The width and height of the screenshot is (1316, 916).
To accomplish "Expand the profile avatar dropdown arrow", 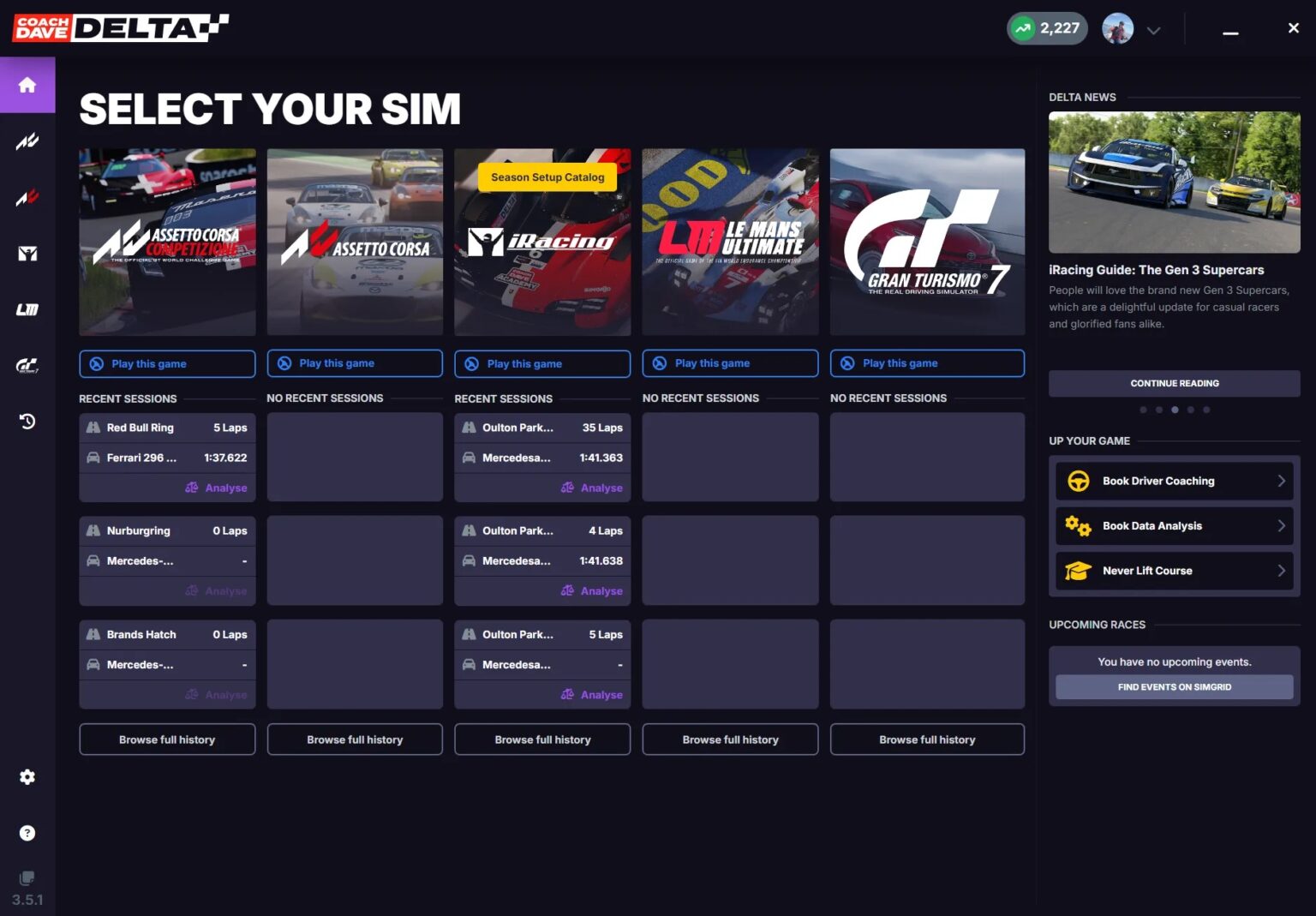I will tap(1153, 30).
